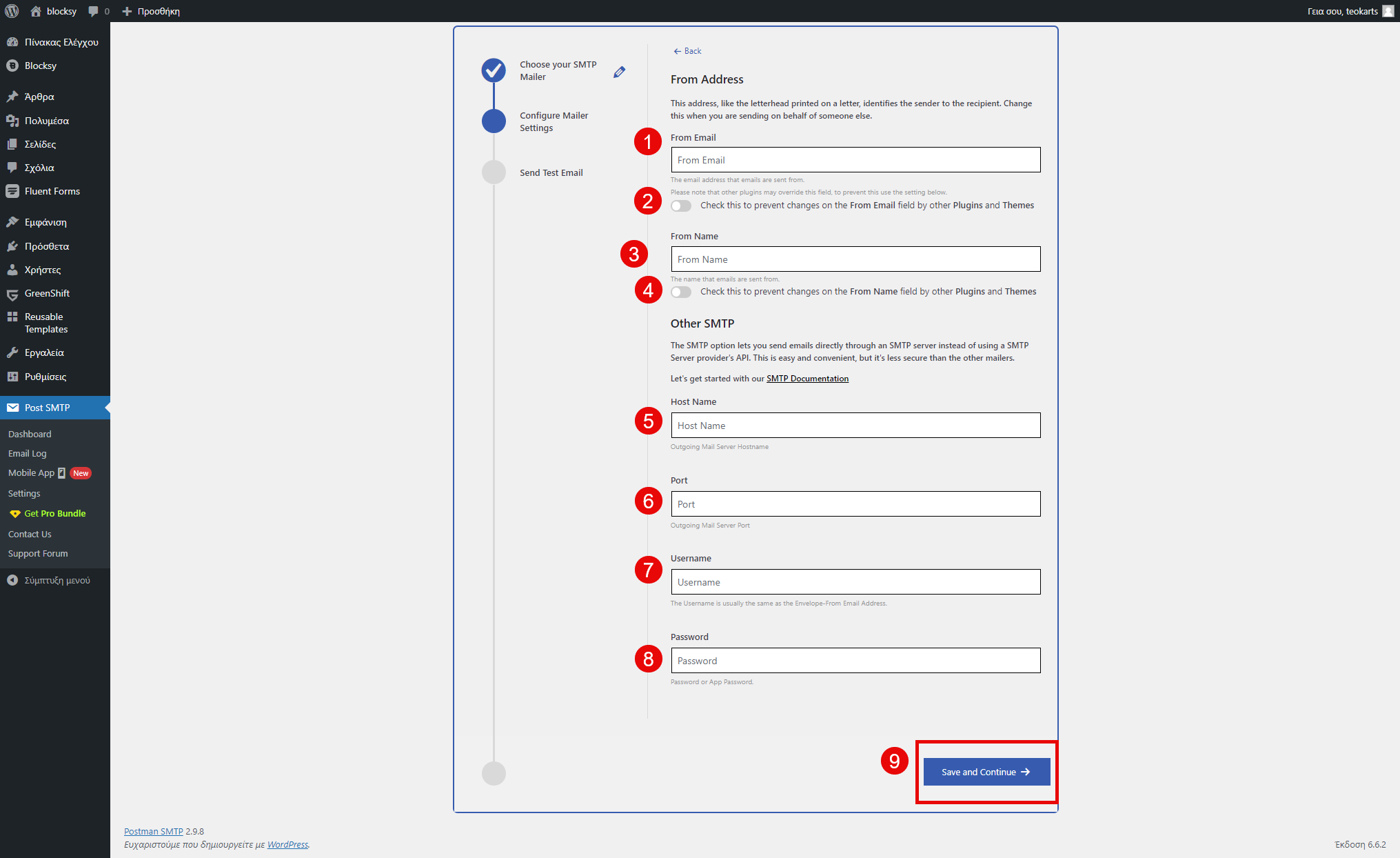Open Post SMTP Settings submenu
The height and width of the screenshot is (858, 1400).
tap(24, 493)
